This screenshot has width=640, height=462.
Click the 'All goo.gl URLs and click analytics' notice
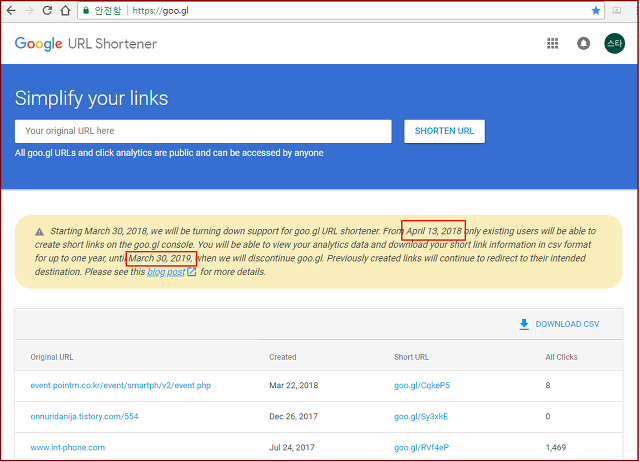[x=169, y=153]
